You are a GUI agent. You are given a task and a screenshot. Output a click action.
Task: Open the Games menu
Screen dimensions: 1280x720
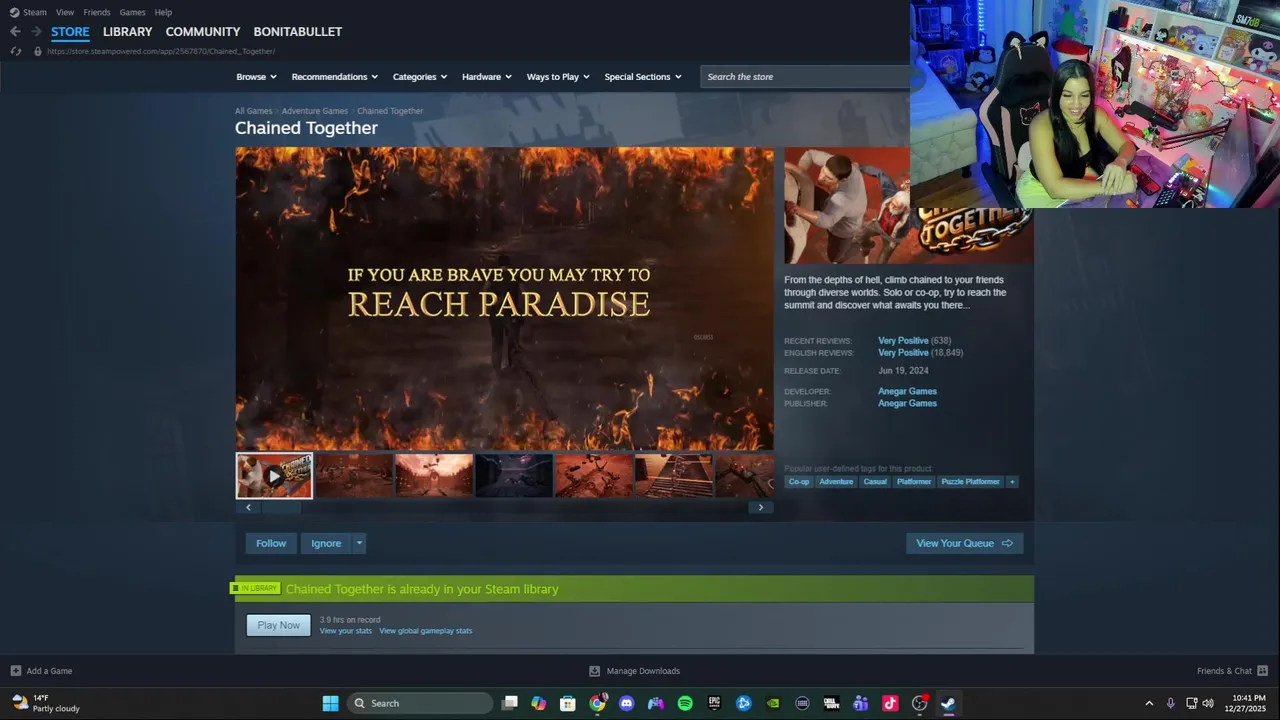click(x=132, y=12)
